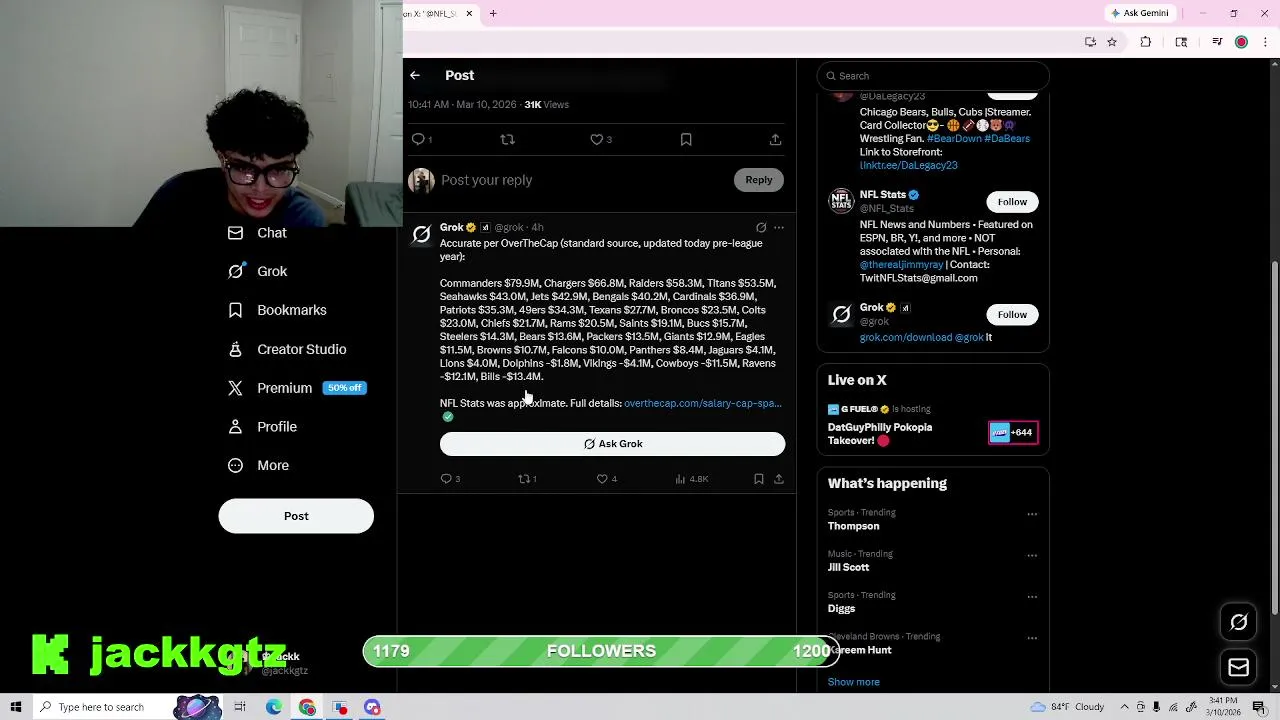Open the Diggs trending topic

pos(841,608)
